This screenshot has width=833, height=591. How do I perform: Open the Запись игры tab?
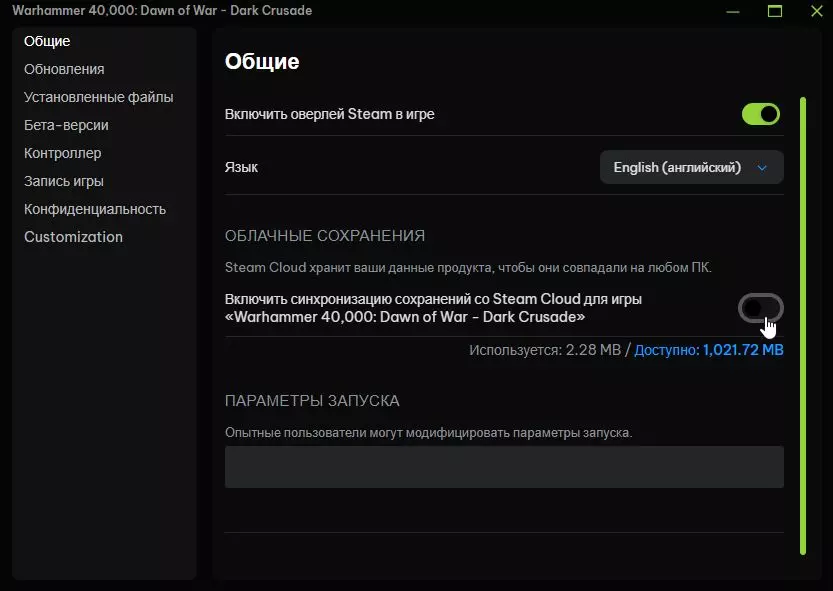coord(63,181)
